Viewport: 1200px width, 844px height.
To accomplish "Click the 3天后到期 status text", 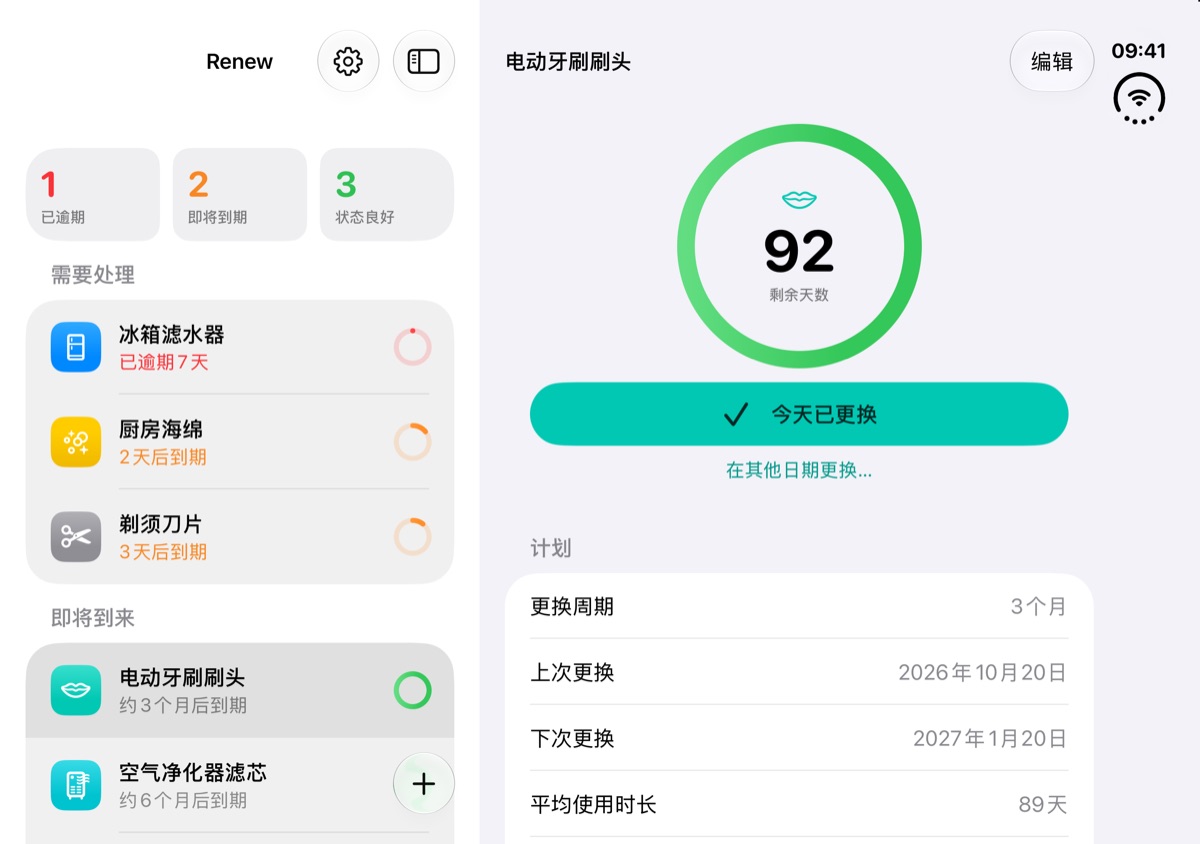I will pos(163,552).
